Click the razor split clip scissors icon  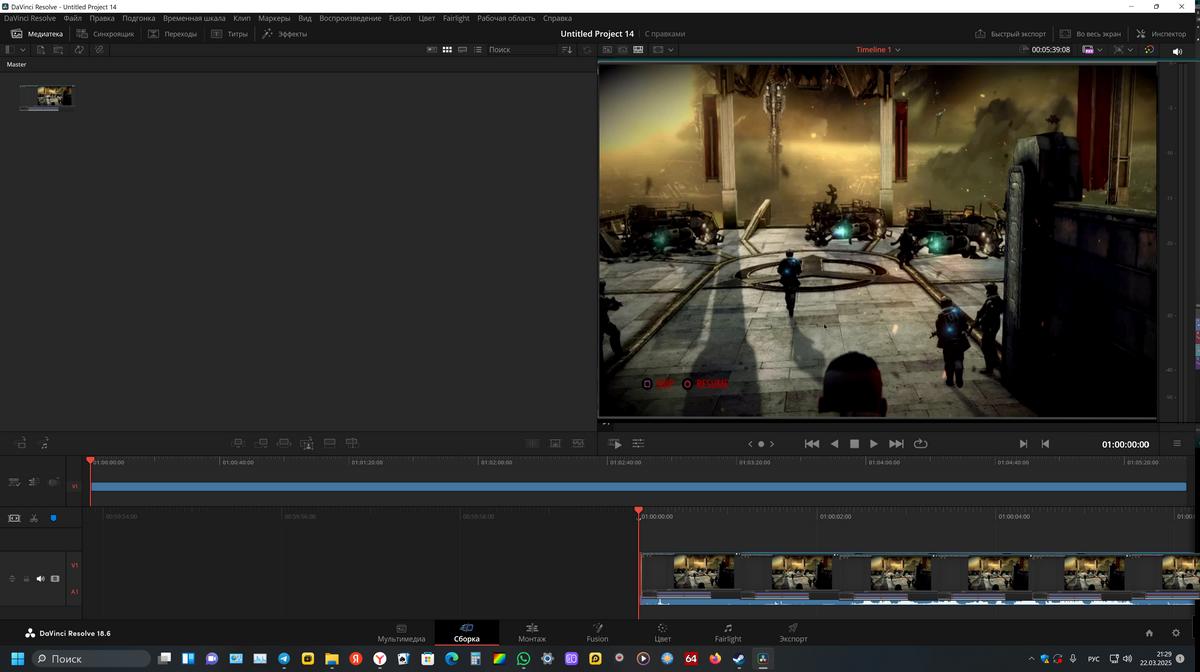point(33,518)
